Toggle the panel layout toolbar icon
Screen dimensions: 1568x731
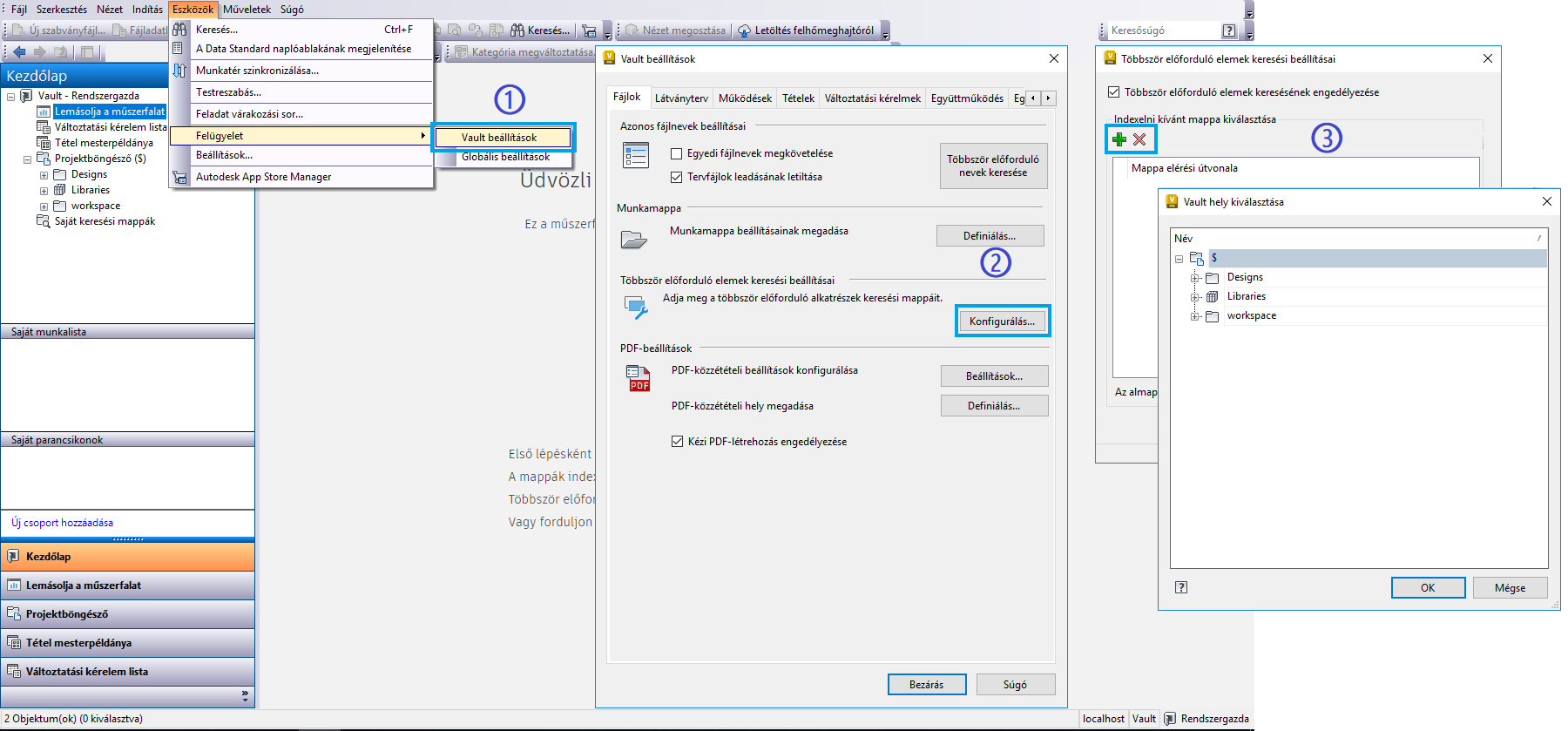click(x=87, y=52)
